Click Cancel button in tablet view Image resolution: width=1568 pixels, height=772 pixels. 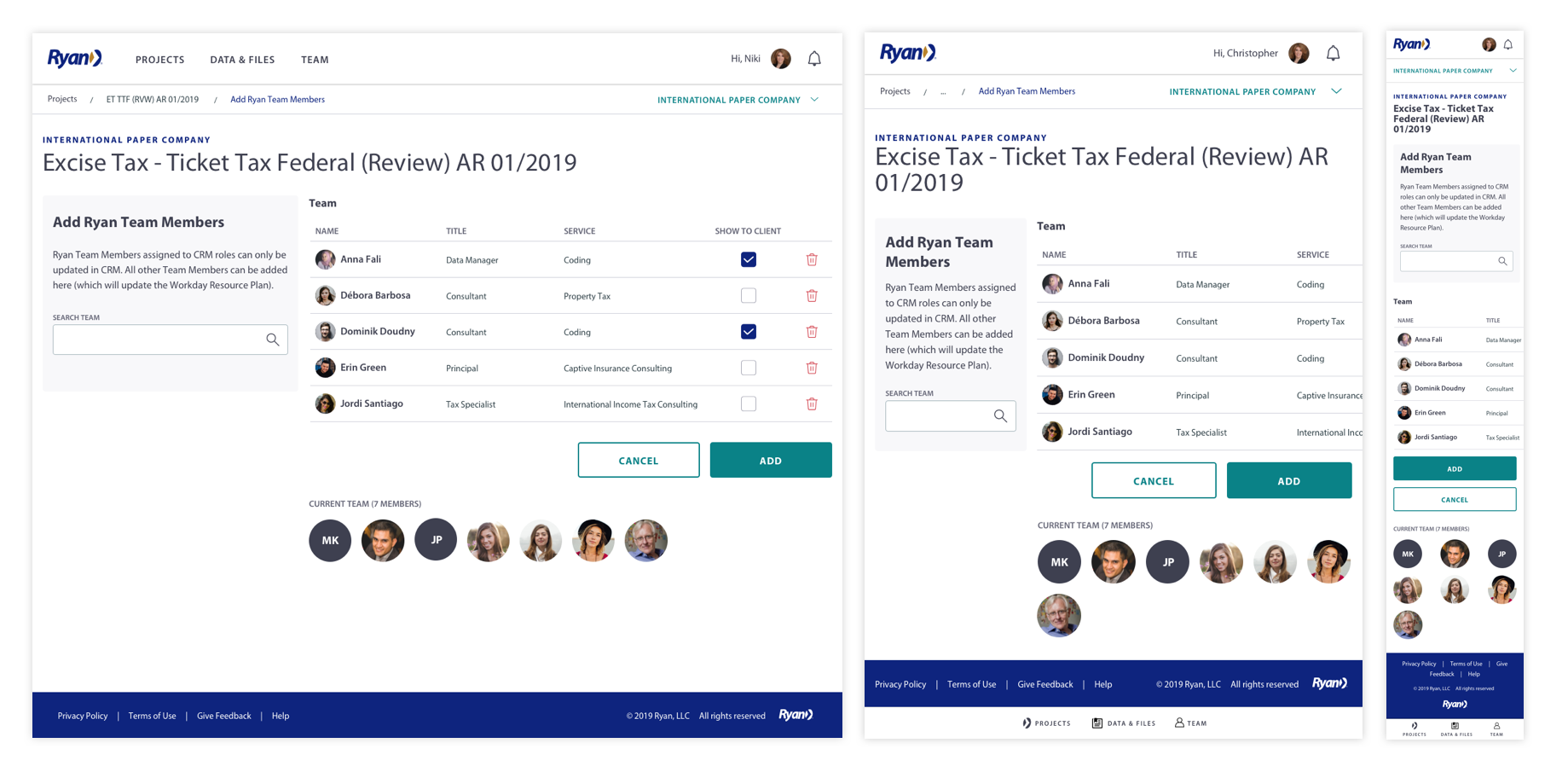(x=1154, y=481)
